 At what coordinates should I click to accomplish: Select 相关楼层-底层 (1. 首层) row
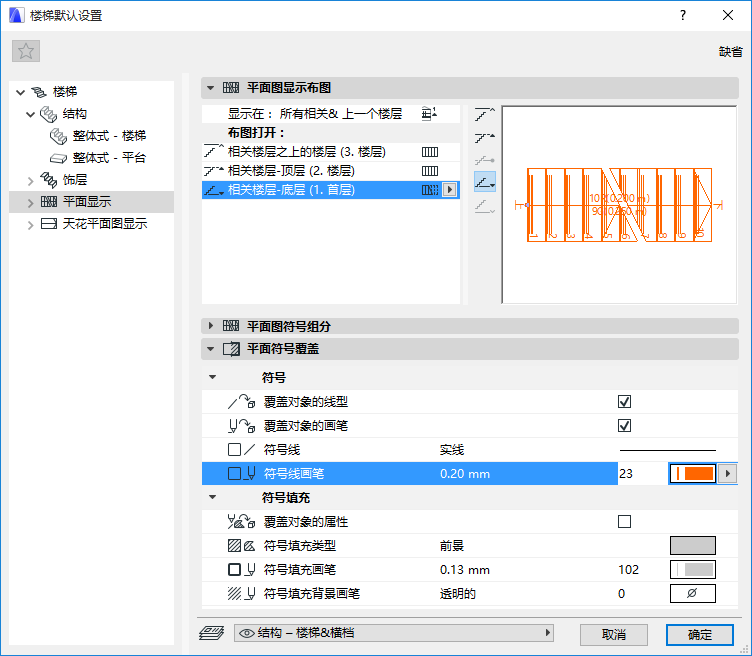pyautogui.click(x=330, y=190)
